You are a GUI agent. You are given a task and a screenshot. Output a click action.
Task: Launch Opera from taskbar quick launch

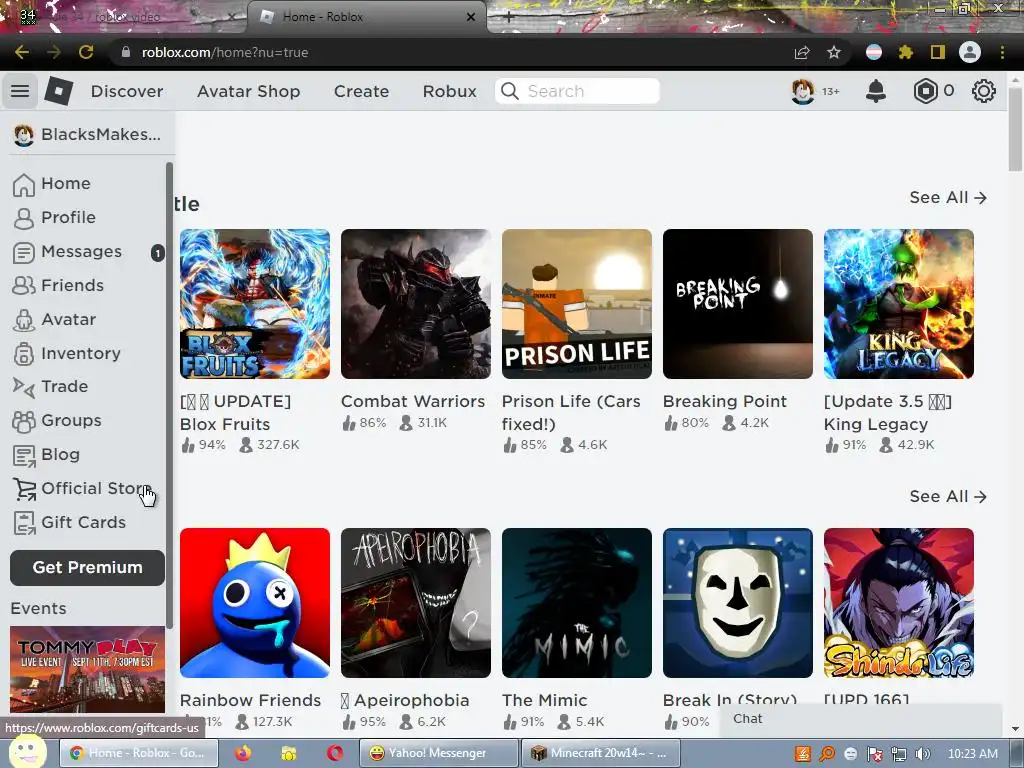(x=335, y=753)
